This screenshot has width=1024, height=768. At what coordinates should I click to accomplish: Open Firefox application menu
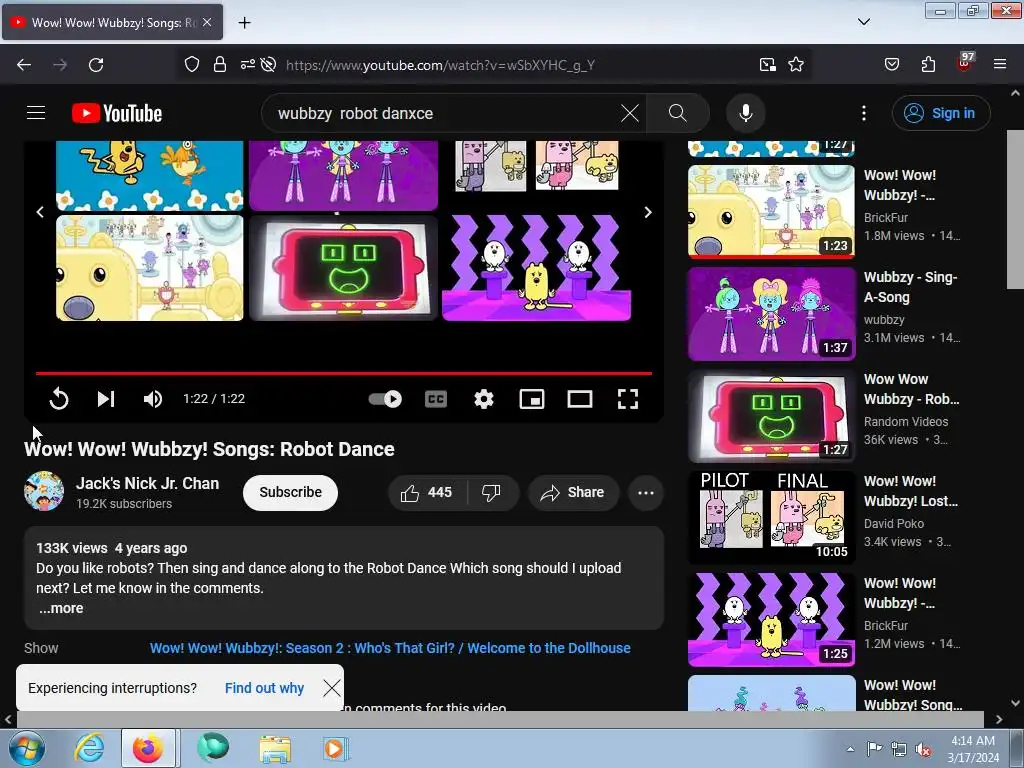(1000, 65)
